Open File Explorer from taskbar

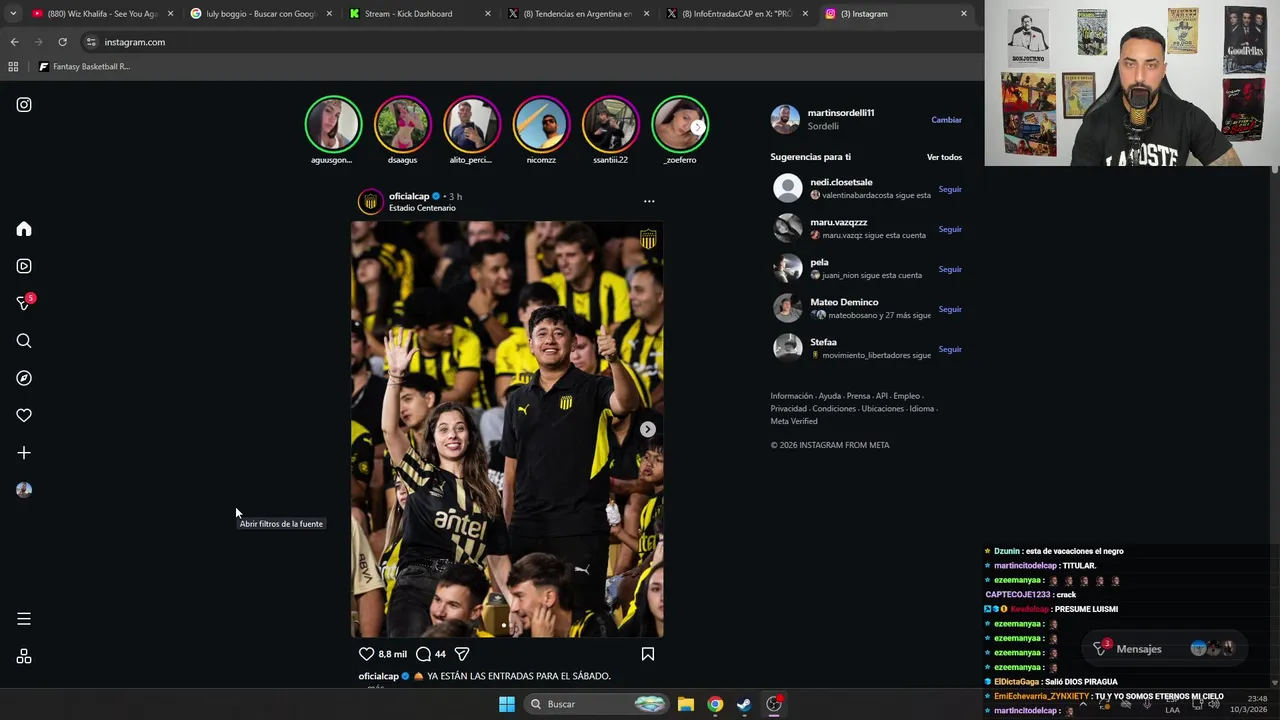686,704
